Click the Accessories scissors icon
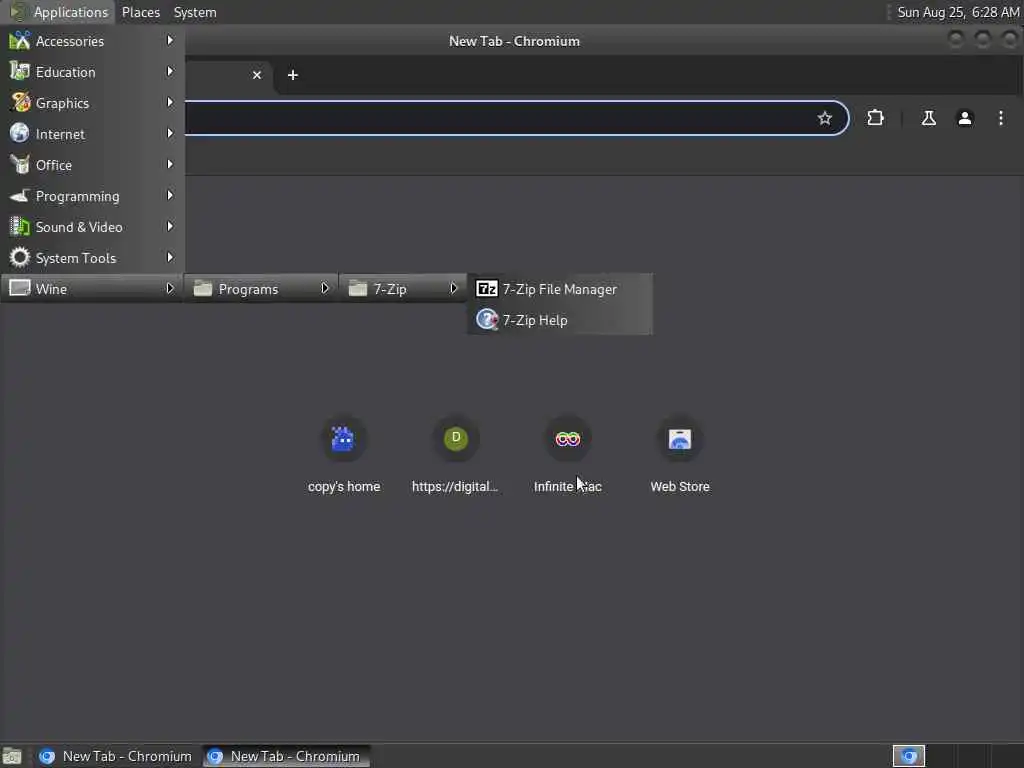Viewport: 1024px width, 768px height. 20,40
